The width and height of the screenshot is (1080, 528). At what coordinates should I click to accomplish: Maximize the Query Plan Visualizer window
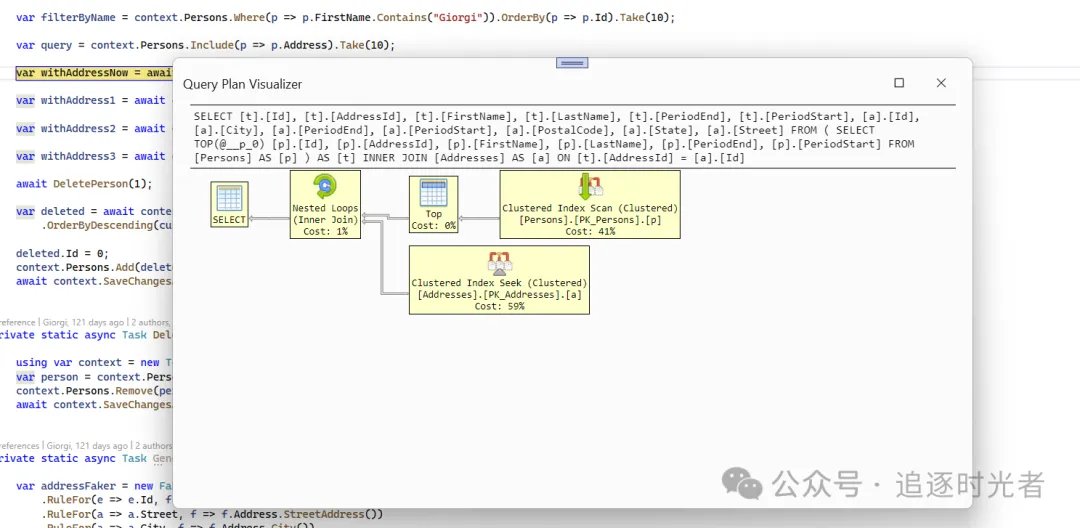coord(899,83)
